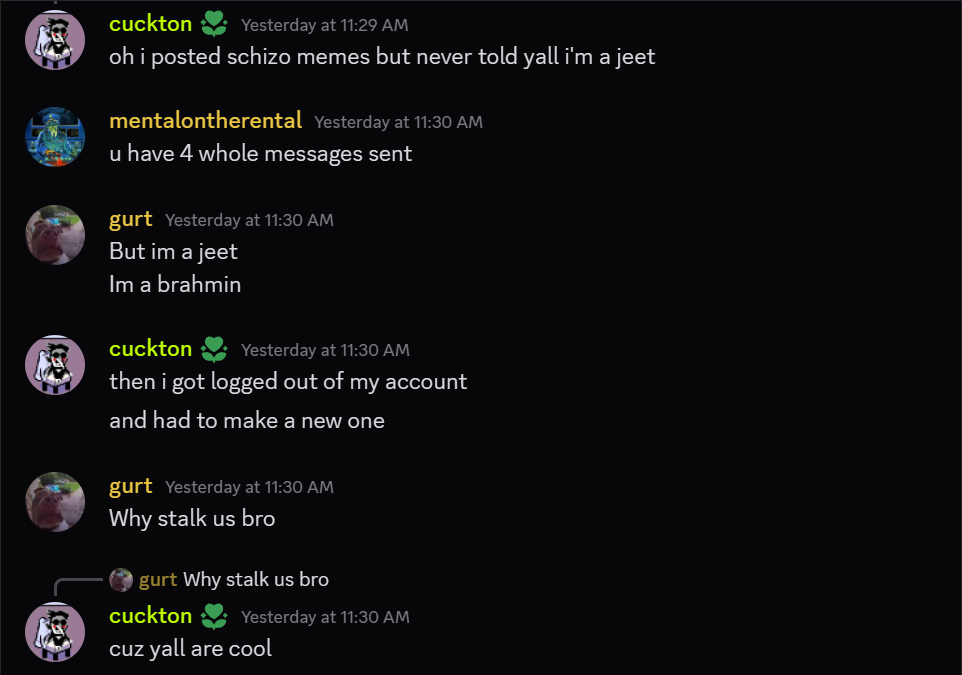
Task: Click the cuckton username above the schizo memes message
Action: point(150,24)
